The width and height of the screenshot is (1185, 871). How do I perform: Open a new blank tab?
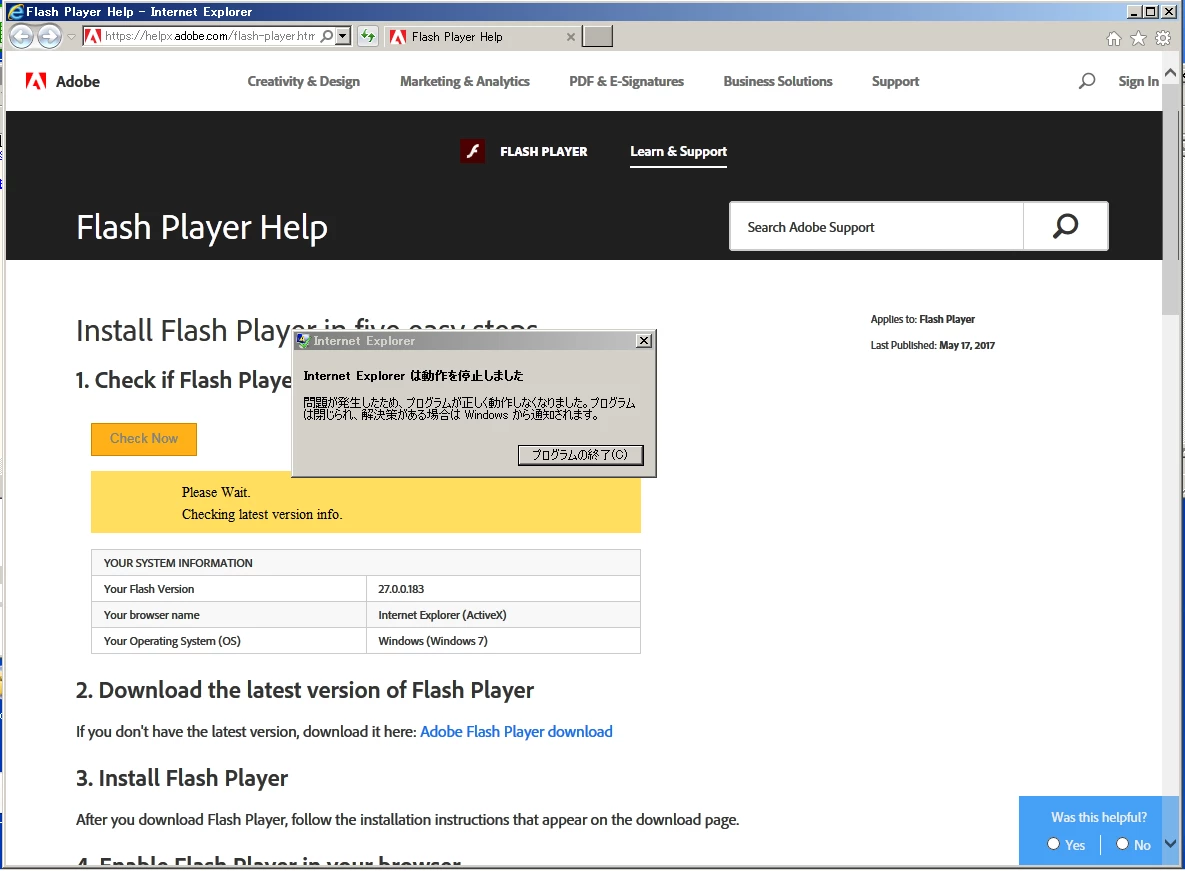click(597, 36)
